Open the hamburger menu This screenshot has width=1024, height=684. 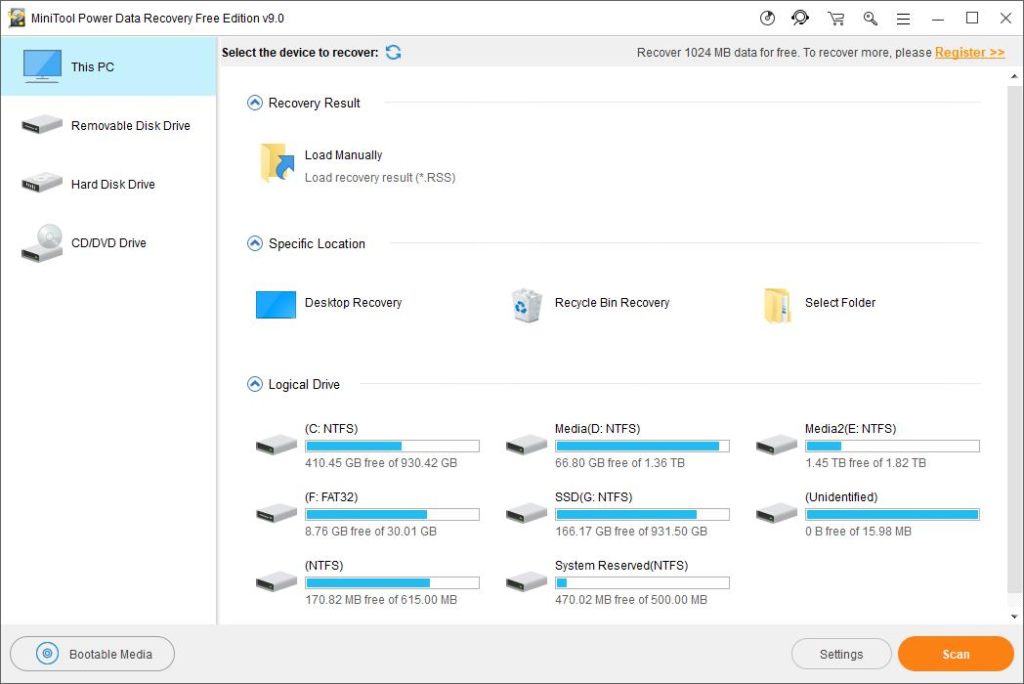[903, 18]
